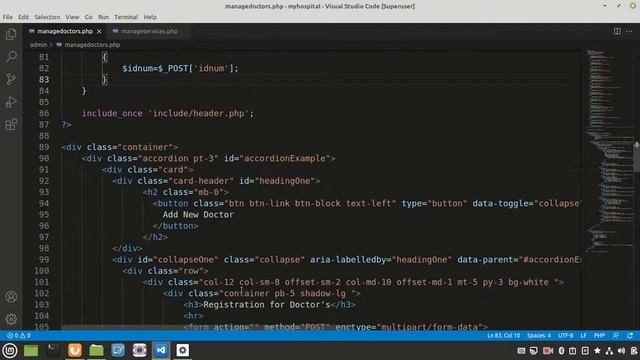Image resolution: width=640 pixels, height=360 pixels.
Task: Click the 'accordionExample' id value
Action: point(284,158)
